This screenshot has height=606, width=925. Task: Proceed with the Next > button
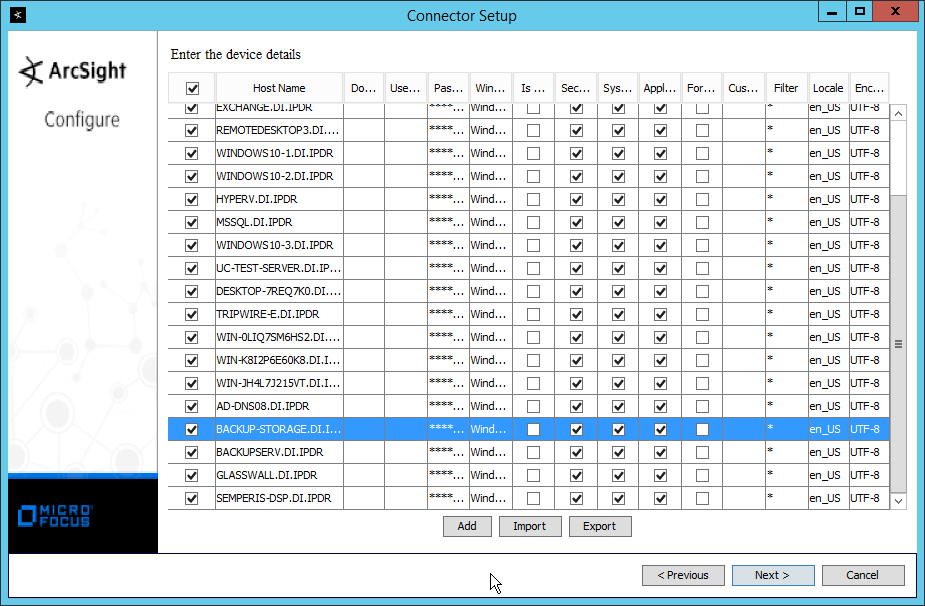tap(772, 575)
